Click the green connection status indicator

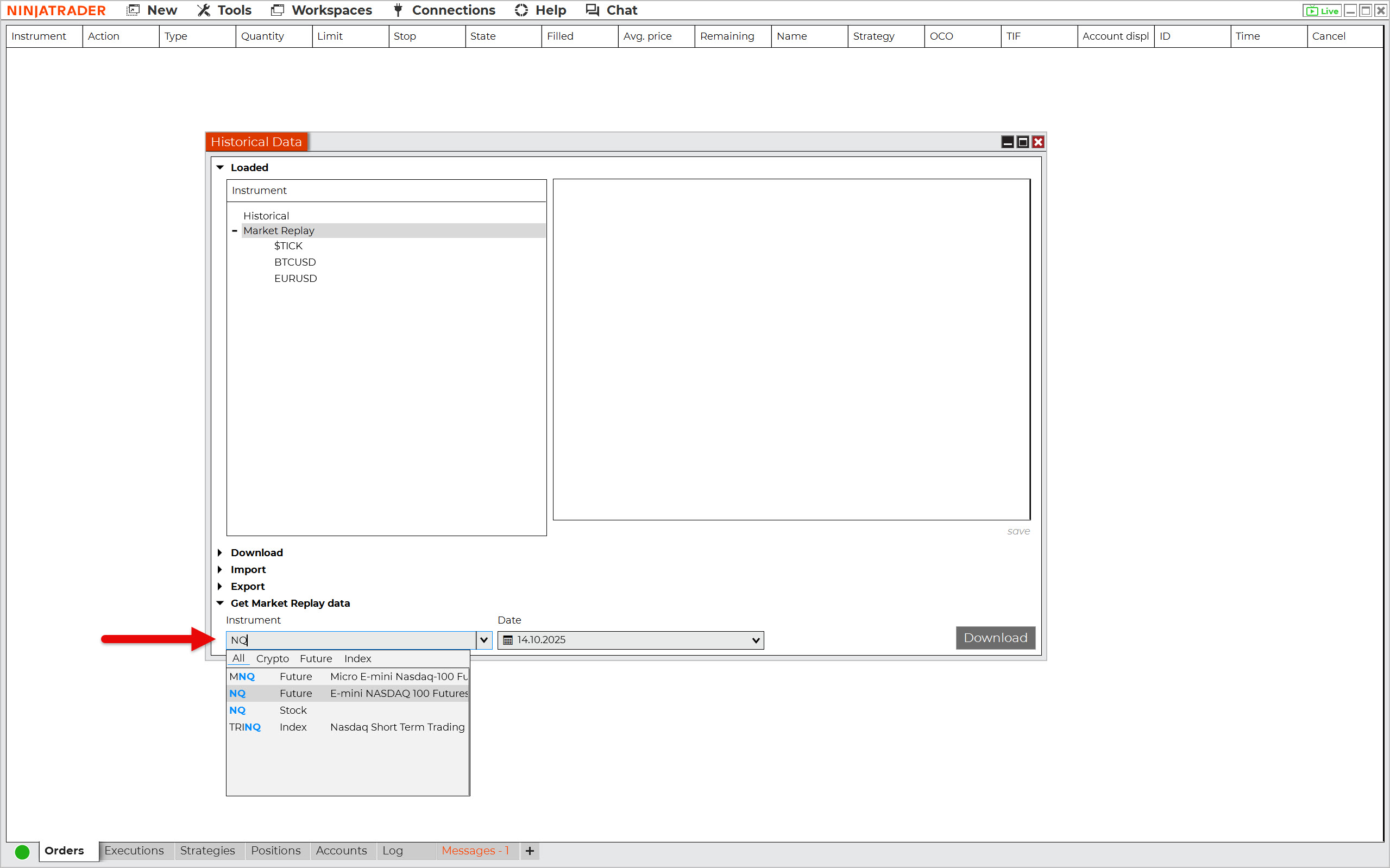[22, 851]
